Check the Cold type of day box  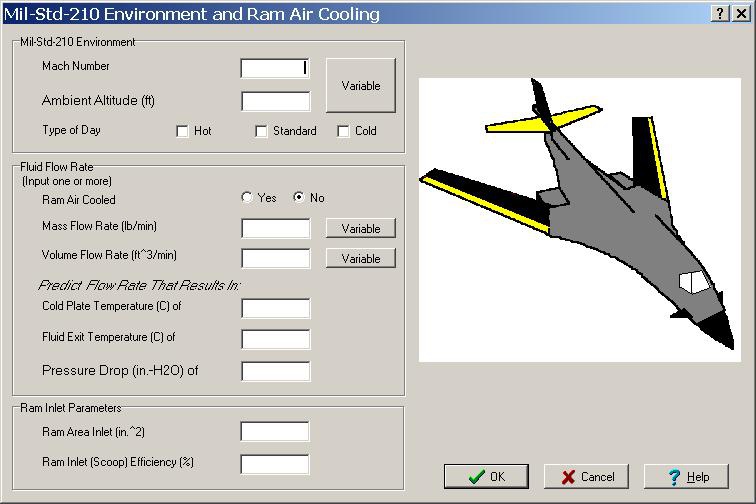point(343,131)
